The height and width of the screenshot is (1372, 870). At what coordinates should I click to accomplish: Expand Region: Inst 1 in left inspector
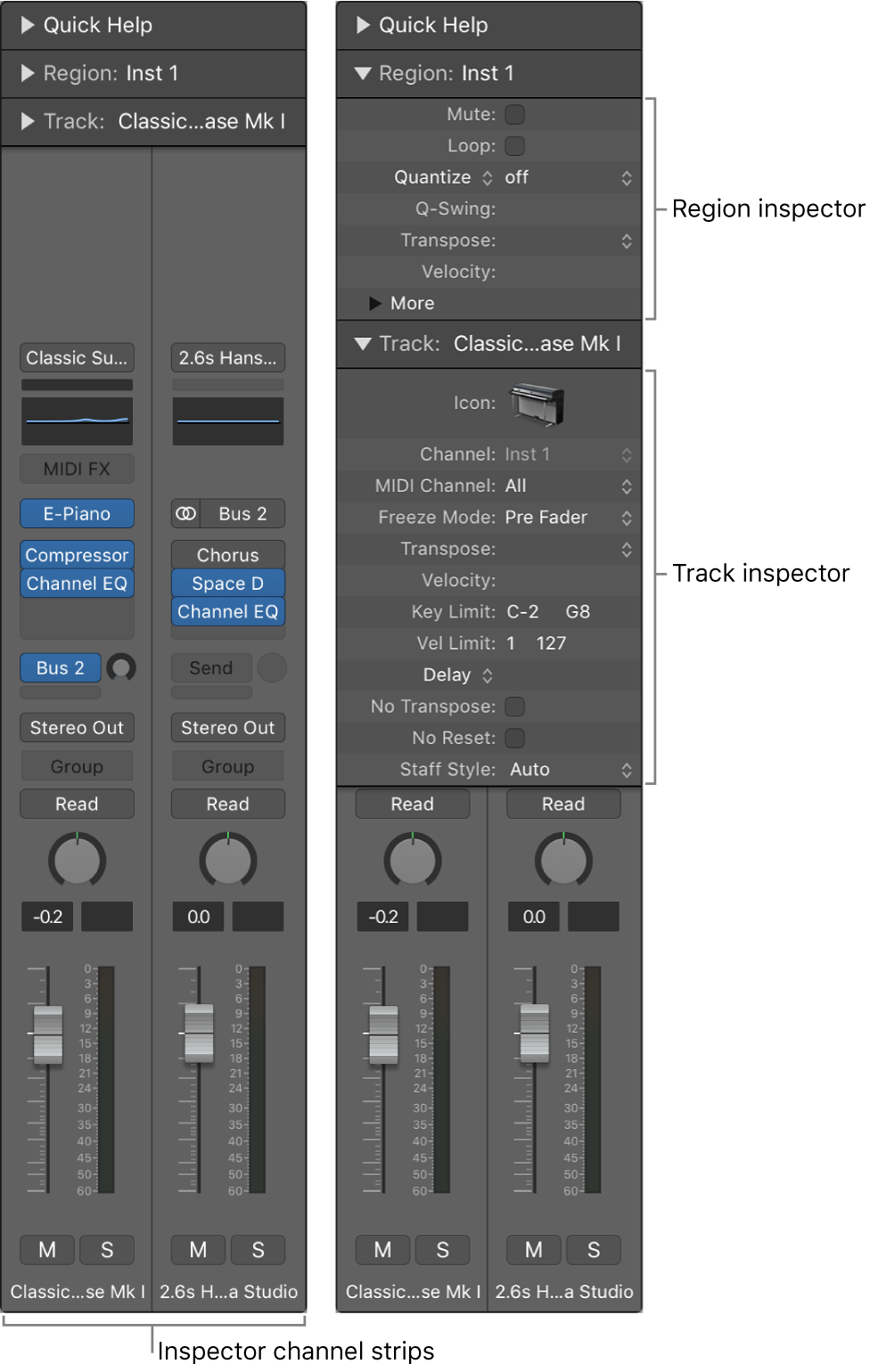tap(28, 73)
